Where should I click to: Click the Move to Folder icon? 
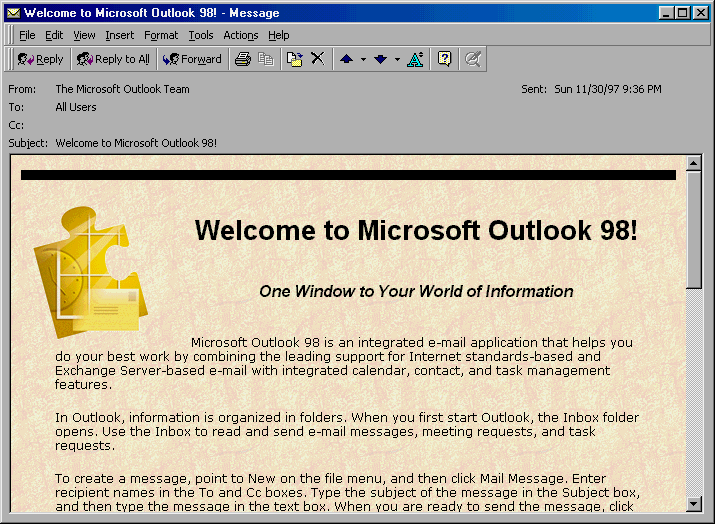pyautogui.click(x=295, y=59)
